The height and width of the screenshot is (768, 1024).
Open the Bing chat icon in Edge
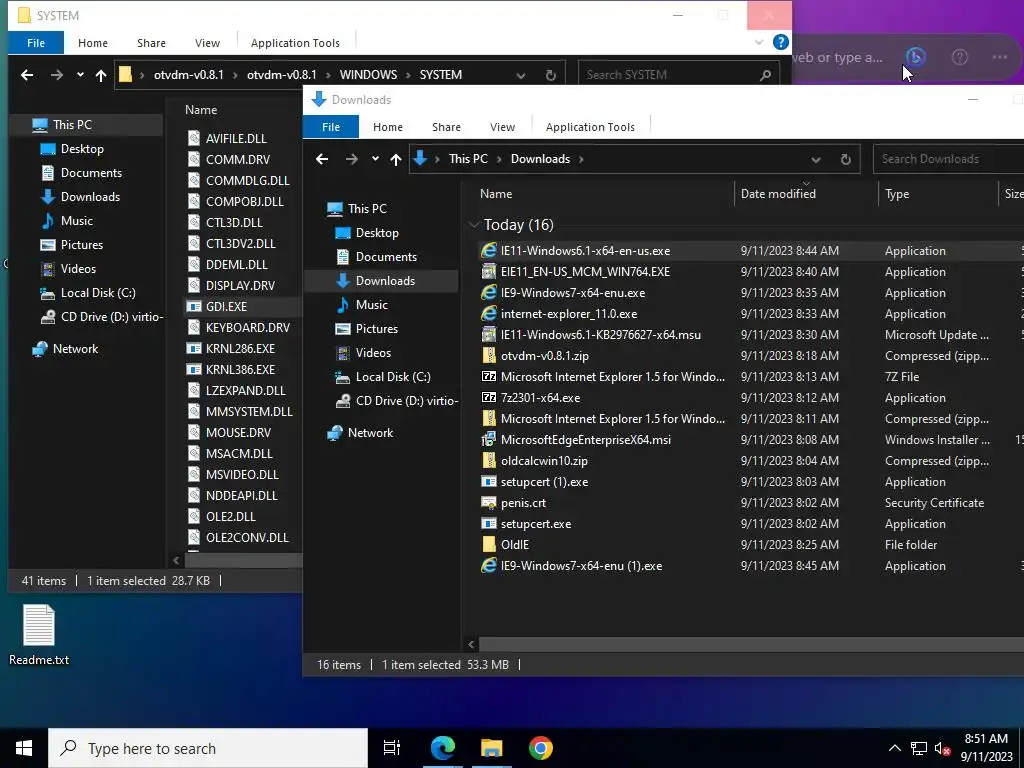point(916,57)
